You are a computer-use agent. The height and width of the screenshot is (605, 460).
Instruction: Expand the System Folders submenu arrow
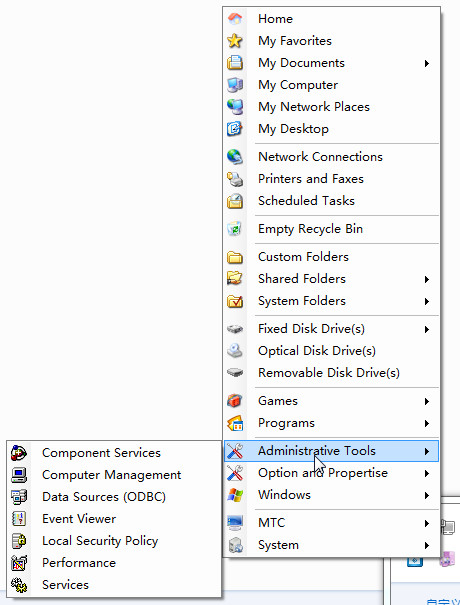click(x=427, y=301)
